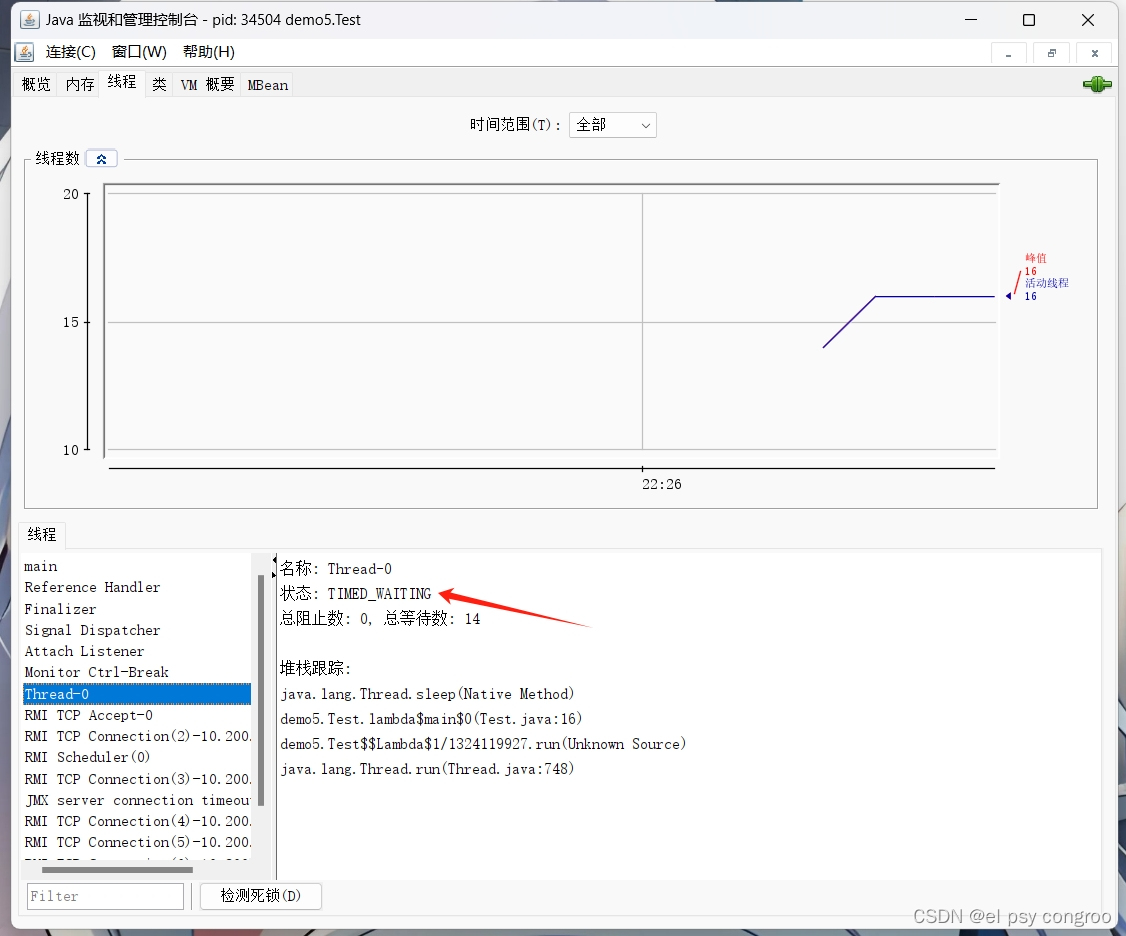Switch to the 类 tab
Image resolution: width=1126 pixels, height=936 pixels.
click(x=159, y=85)
